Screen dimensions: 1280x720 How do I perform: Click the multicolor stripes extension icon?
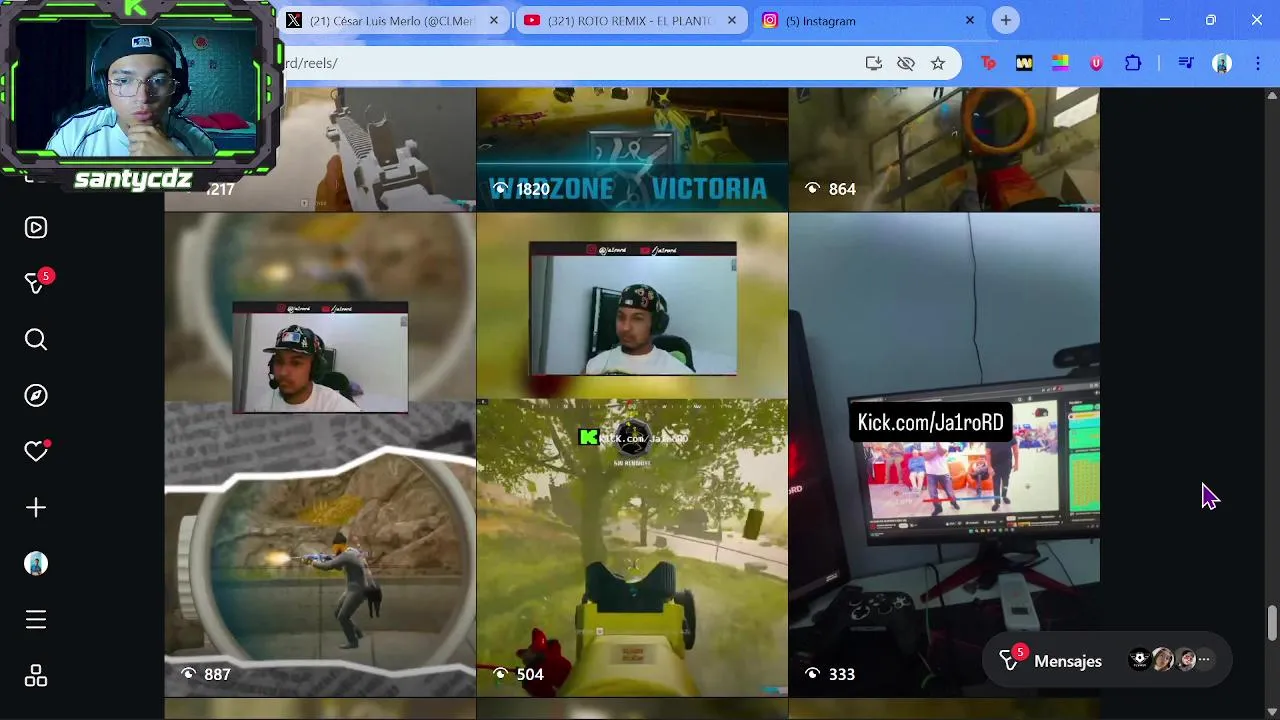1060,63
